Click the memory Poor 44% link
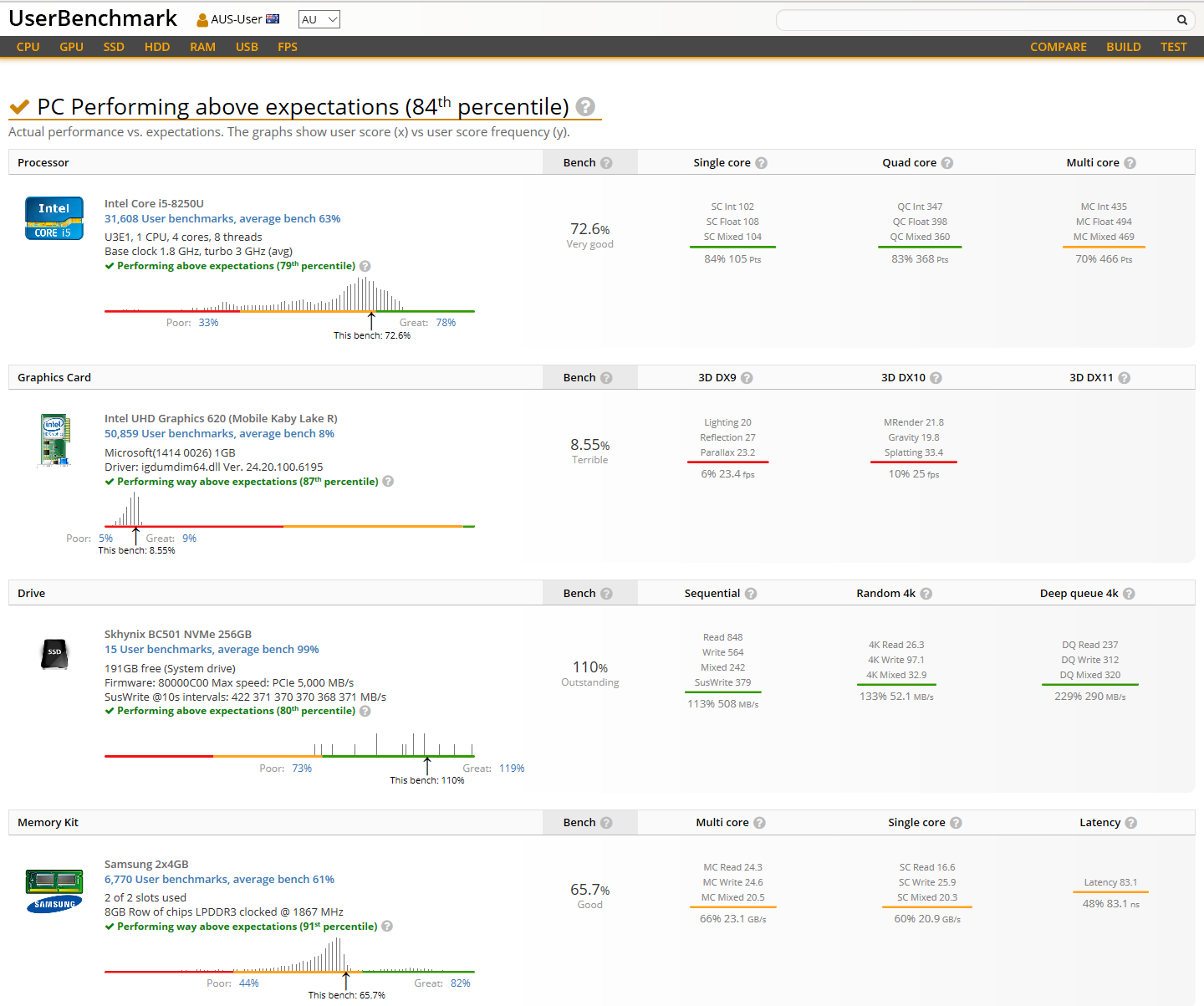 [249, 983]
